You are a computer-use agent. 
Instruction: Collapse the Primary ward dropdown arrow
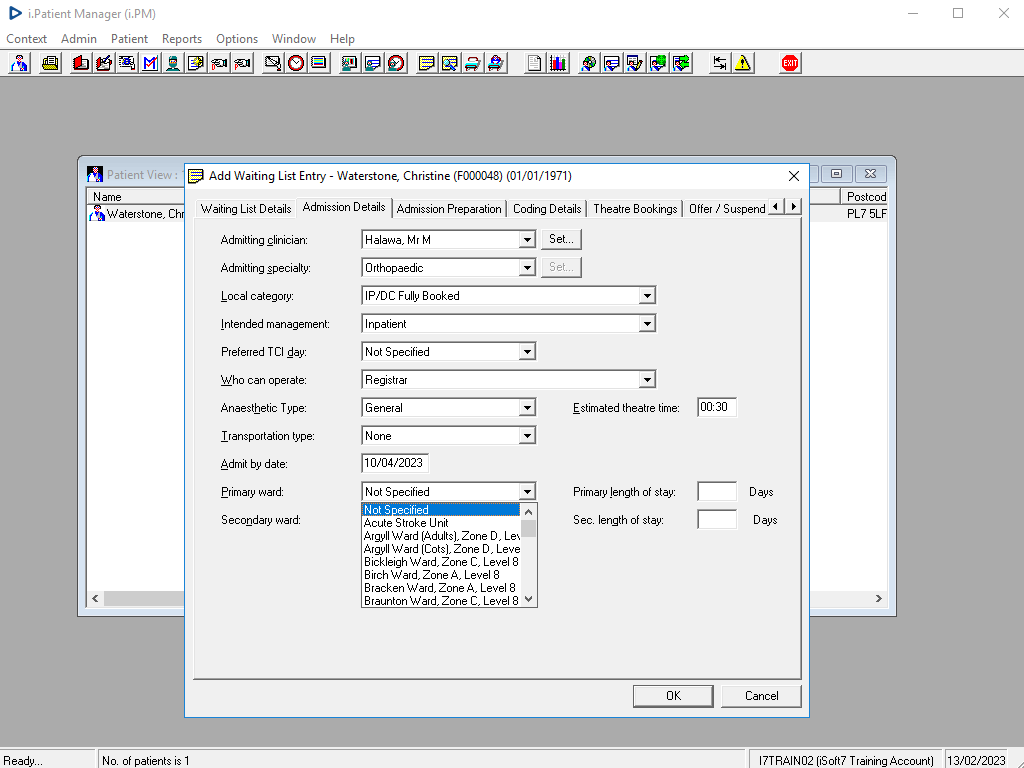click(x=527, y=492)
